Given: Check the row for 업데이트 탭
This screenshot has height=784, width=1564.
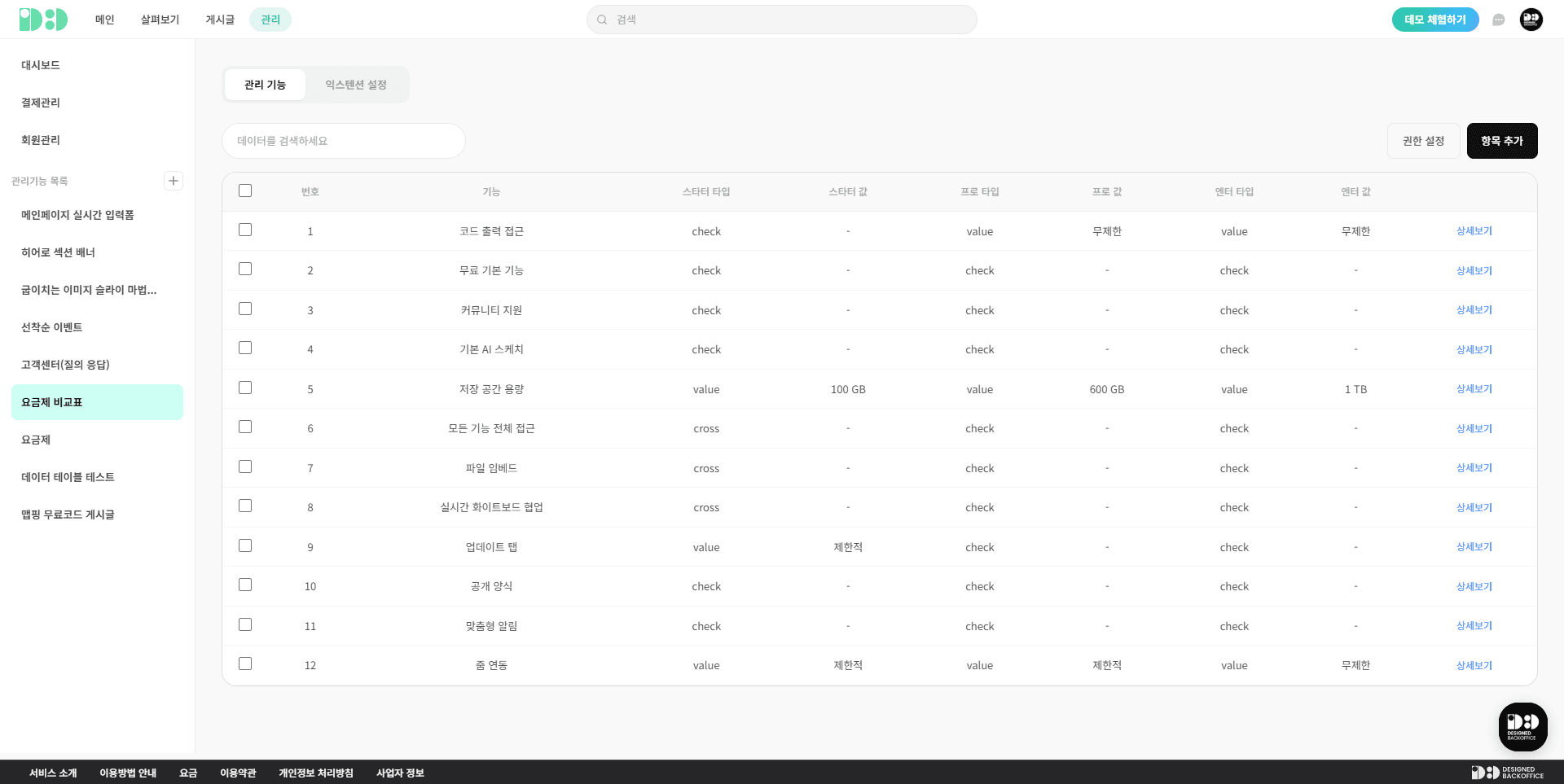Looking at the screenshot, I should click(x=245, y=545).
